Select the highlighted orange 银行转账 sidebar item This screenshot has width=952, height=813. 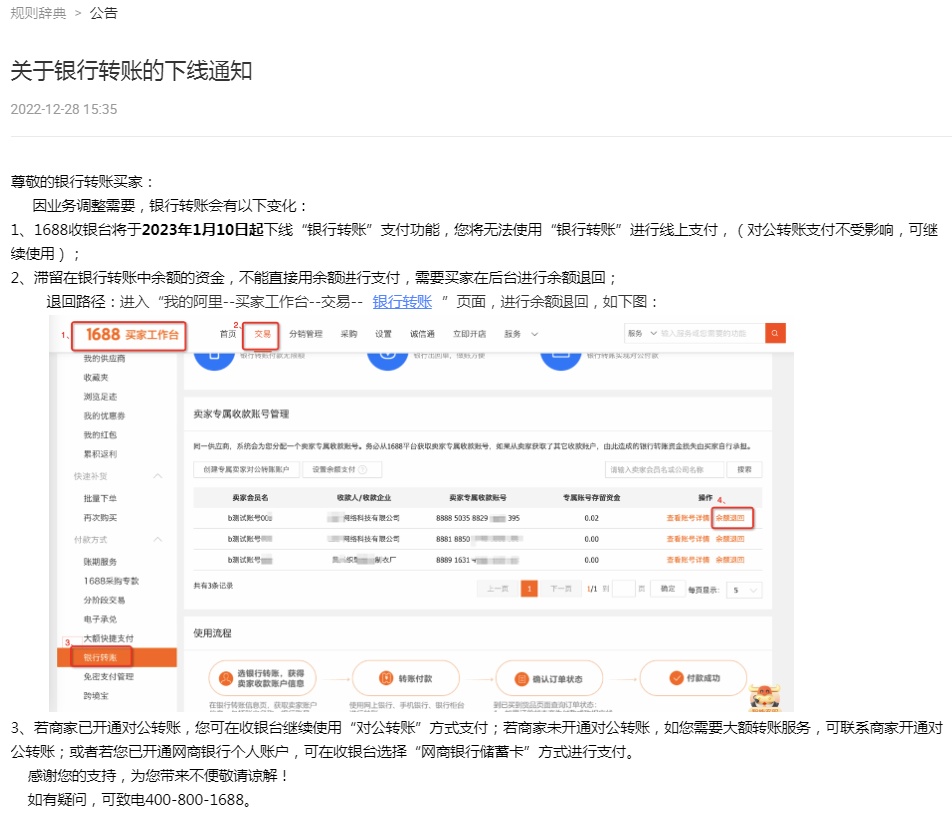(117, 657)
